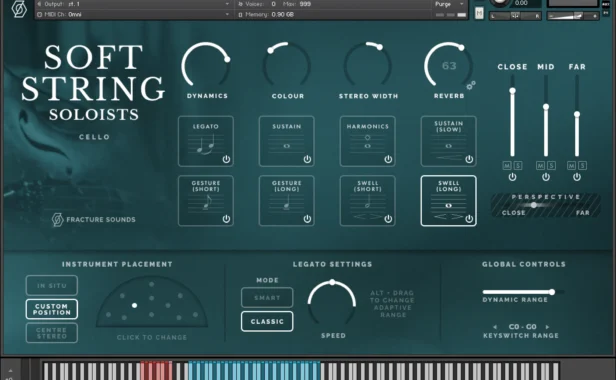Shift keyswitch range with left arrow
Viewport: 616px width, 380px height.
495,327
